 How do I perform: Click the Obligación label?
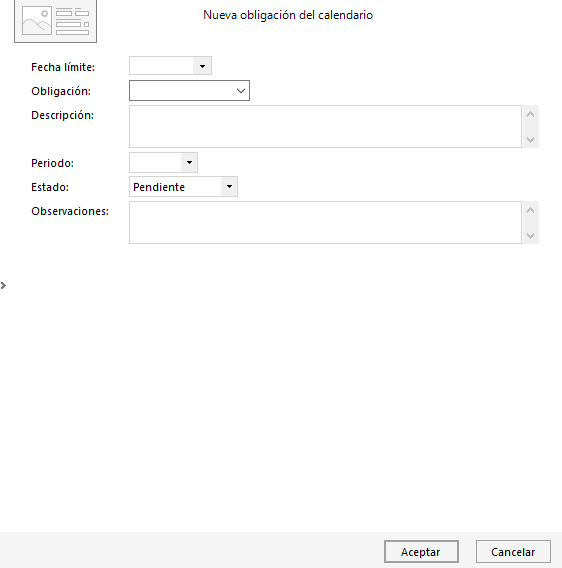click(x=61, y=91)
